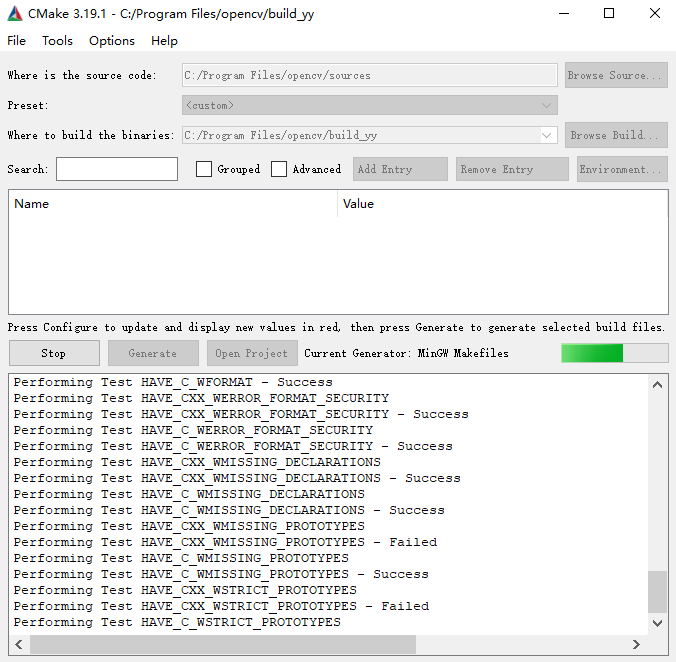Enable the Advanced checkbox
Viewport: 676px width, 662px height.
[279, 169]
